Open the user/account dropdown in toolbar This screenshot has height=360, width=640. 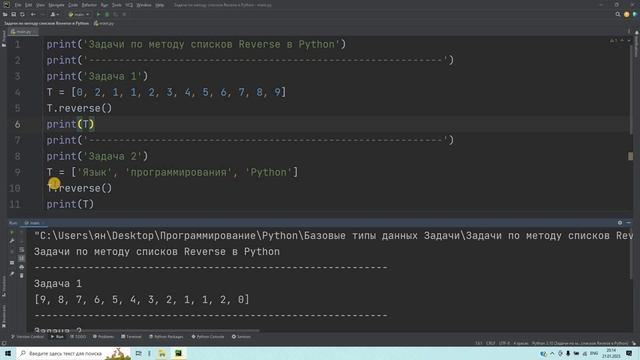[x=54, y=14]
